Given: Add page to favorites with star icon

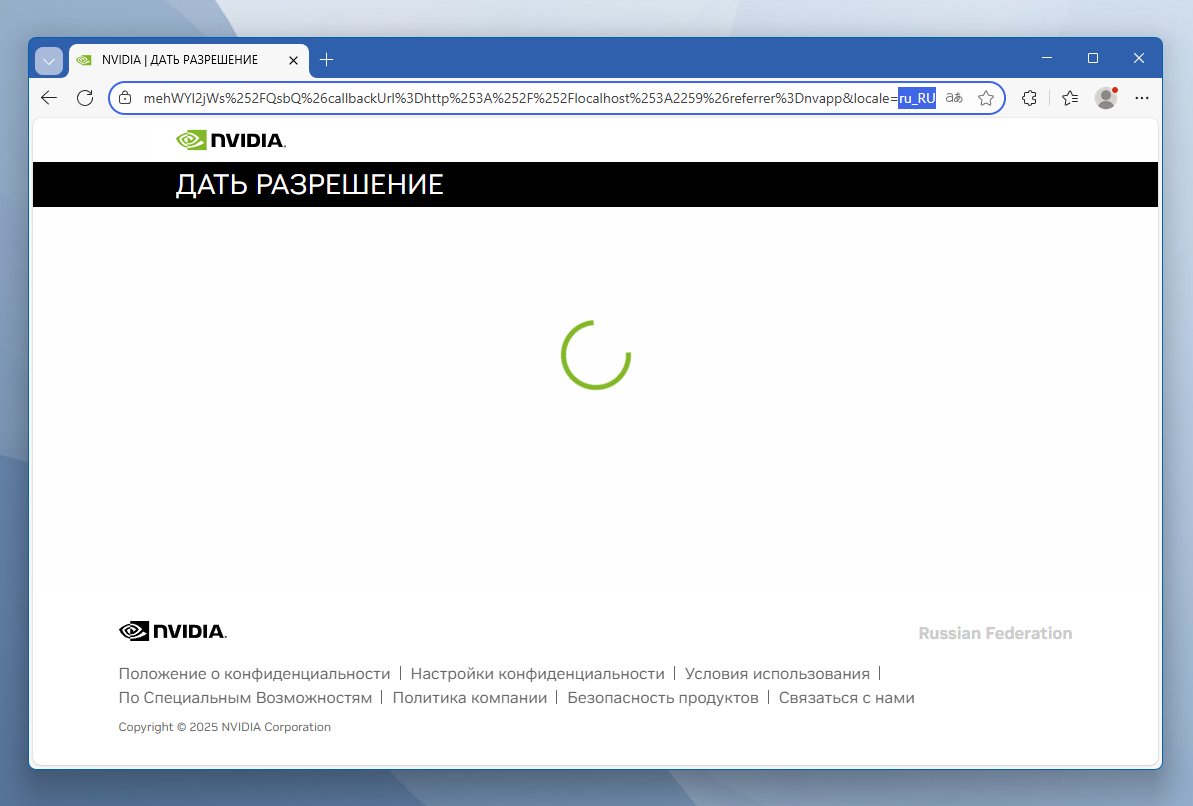Looking at the screenshot, I should tap(986, 98).
